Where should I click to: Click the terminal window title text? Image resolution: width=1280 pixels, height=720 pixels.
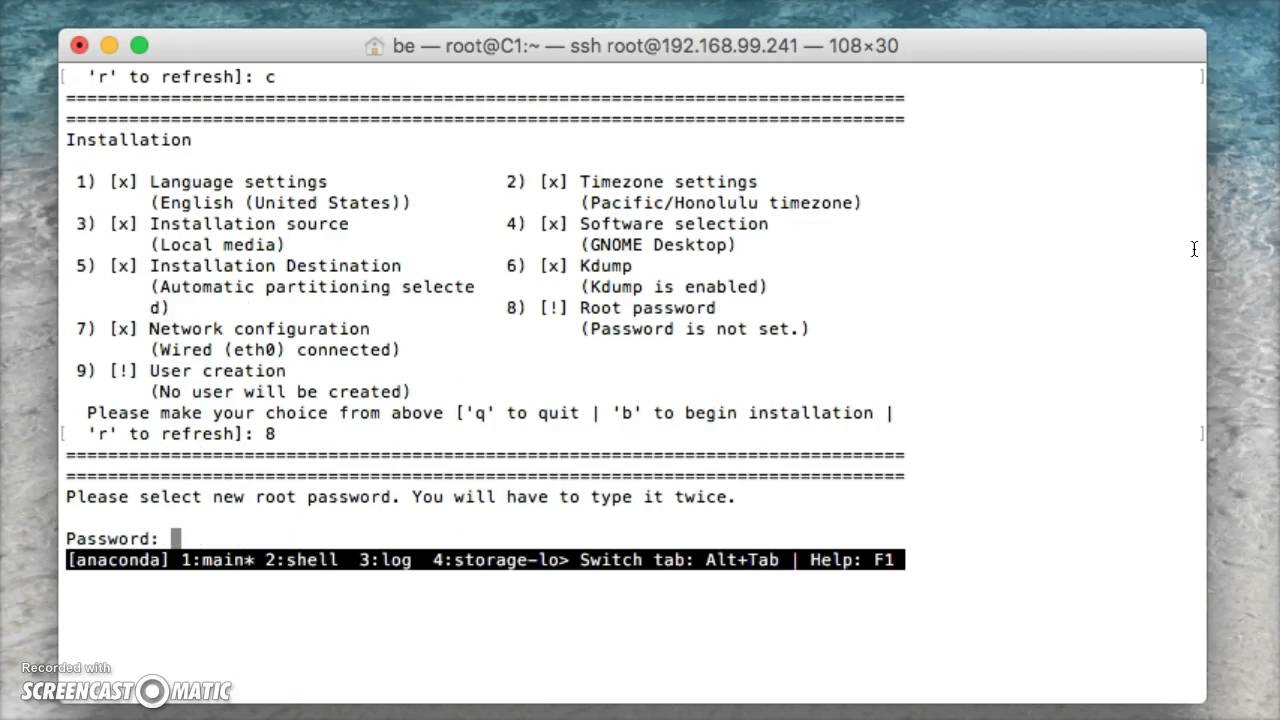tap(645, 46)
